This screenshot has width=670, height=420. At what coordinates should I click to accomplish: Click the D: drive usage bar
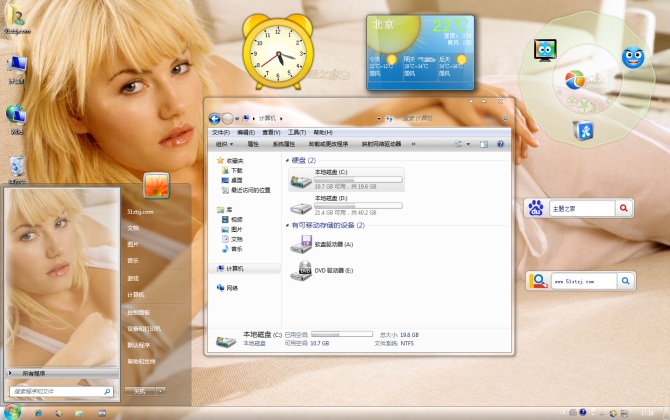(x=358, y=206)
